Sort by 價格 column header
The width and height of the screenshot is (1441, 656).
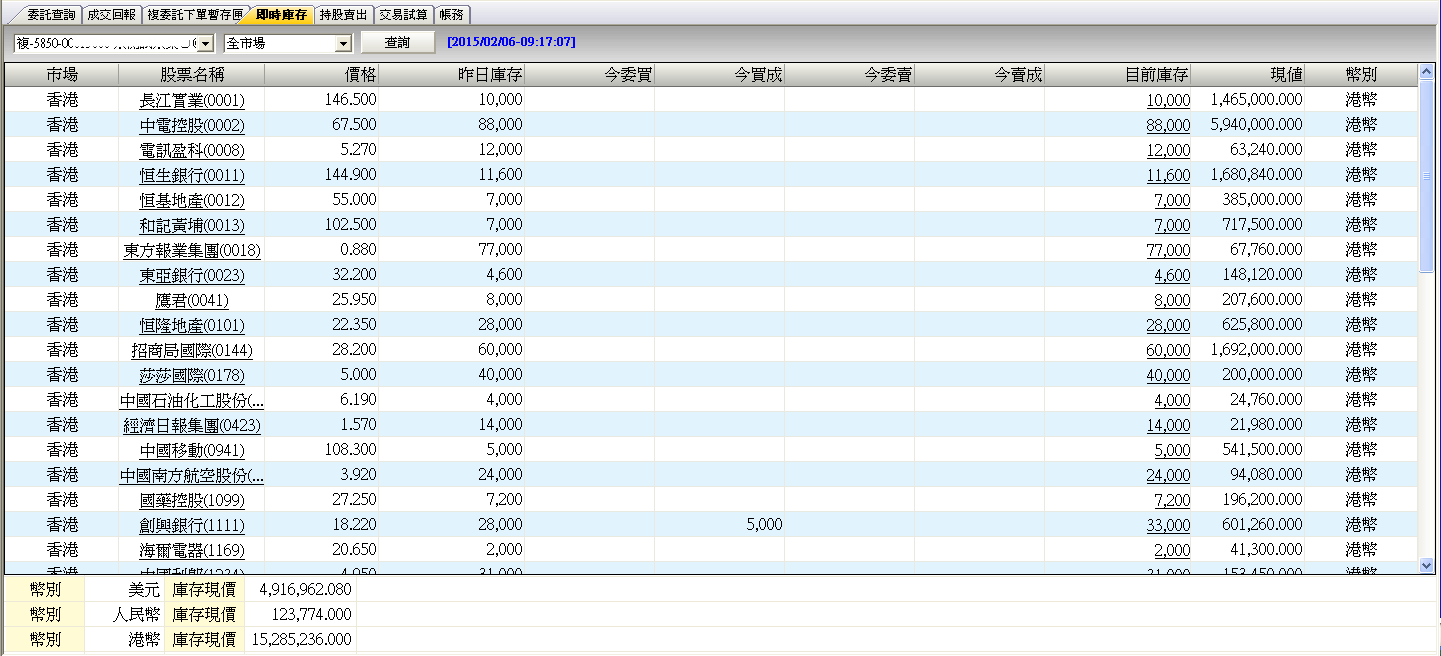click(322, 75)
